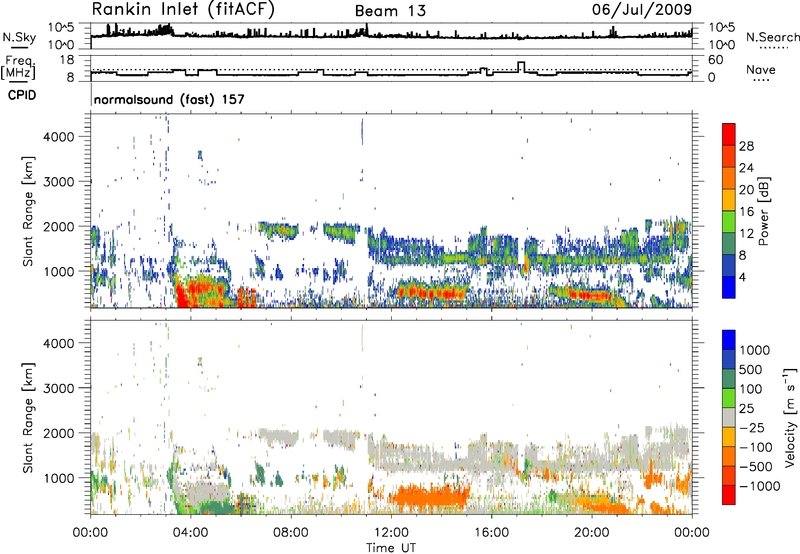The image size is (800, 554).
Task: Click the "-1000" label on velocity colorbar
Action: (x=759, y=486)
